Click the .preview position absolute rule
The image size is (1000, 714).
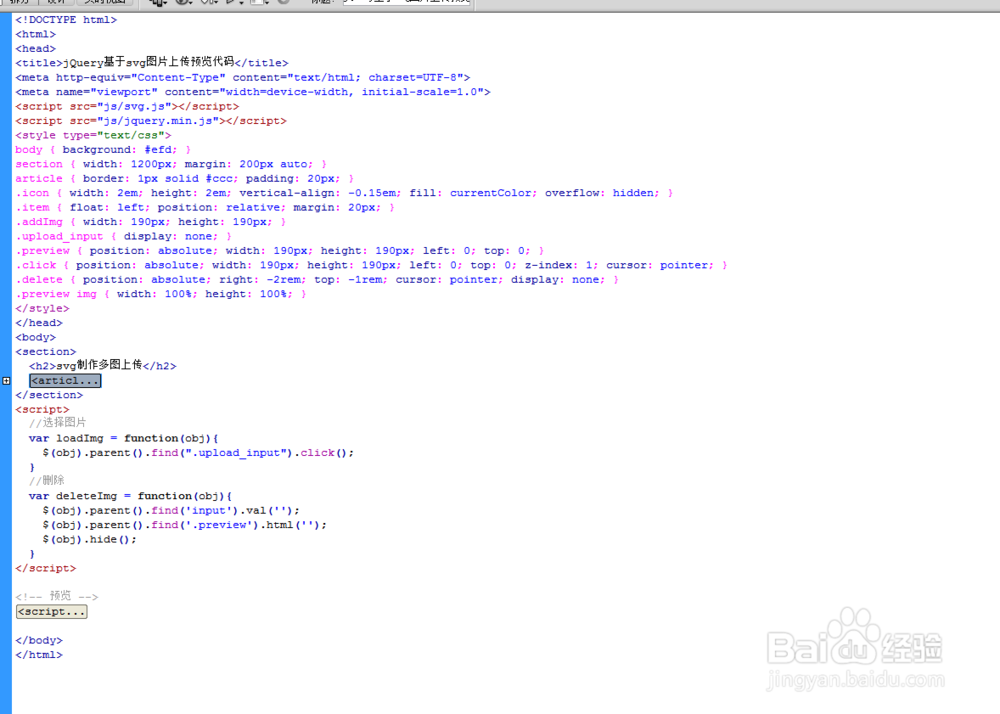(280, 251)
